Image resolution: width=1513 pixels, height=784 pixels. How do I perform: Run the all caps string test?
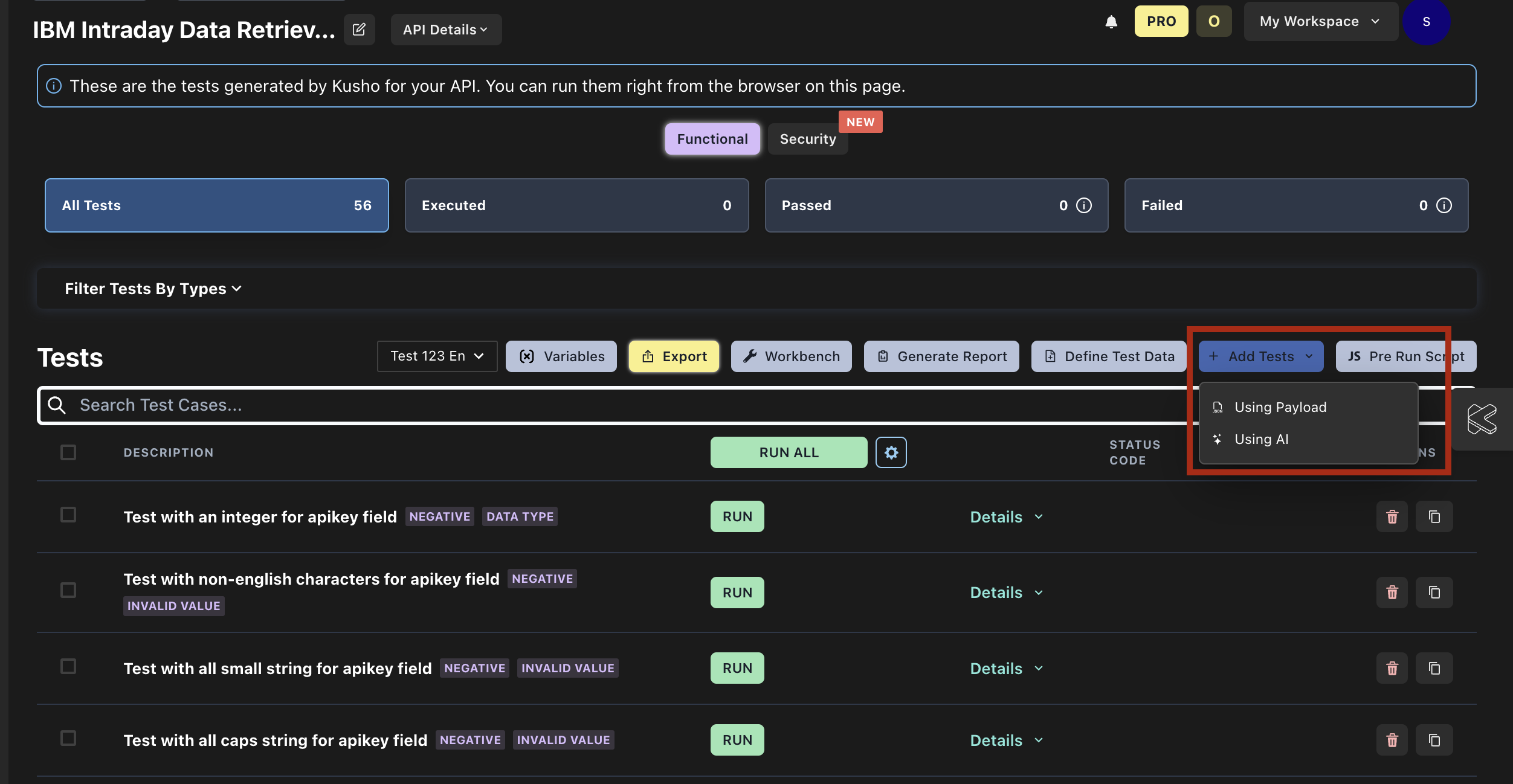[x=737, y=740]
